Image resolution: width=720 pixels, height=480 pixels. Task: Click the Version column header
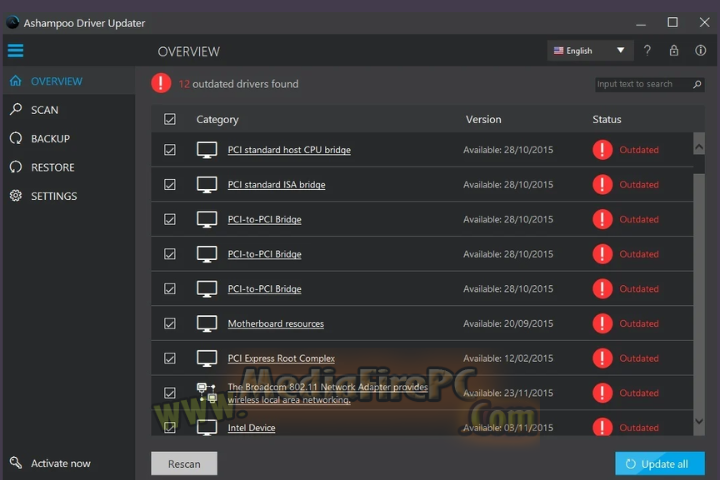(x=484, y=119)
